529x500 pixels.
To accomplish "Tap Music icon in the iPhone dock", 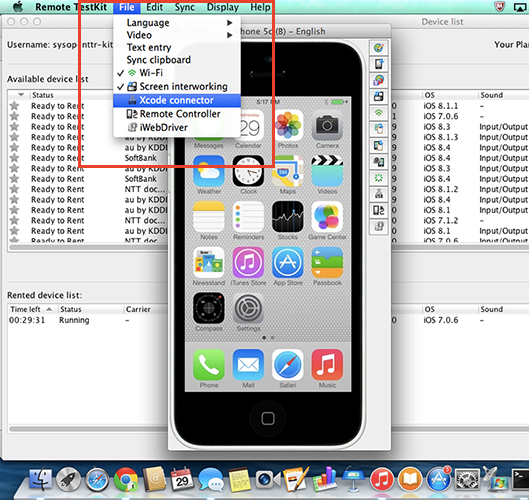I will pyautogui.click(x=327, y=365).
